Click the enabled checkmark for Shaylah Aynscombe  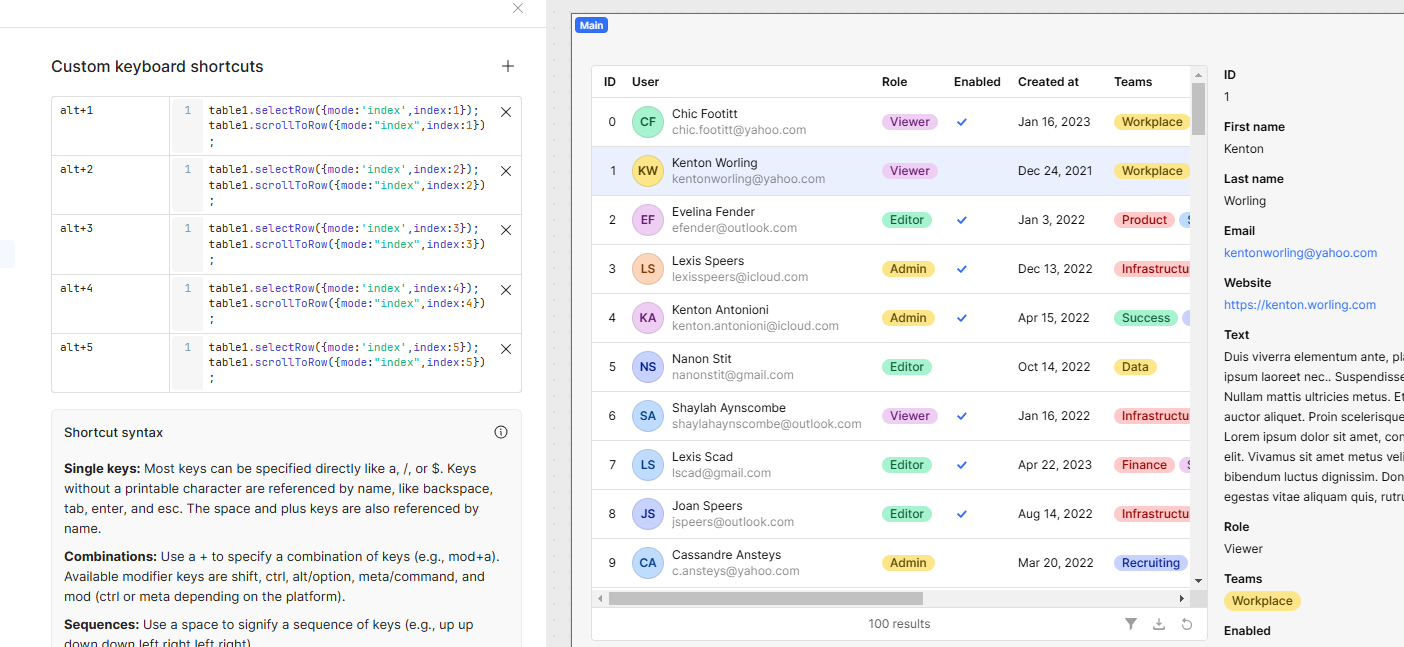point(962,416)
